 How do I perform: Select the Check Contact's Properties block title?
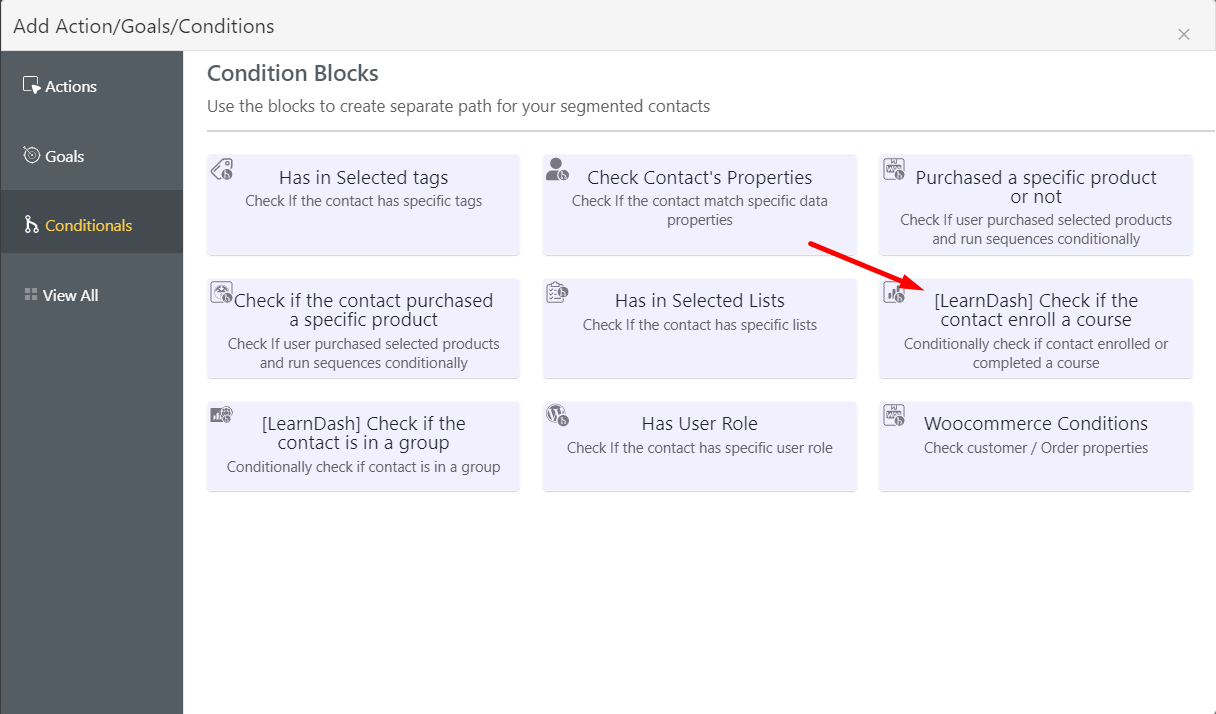tap(699, 178)
